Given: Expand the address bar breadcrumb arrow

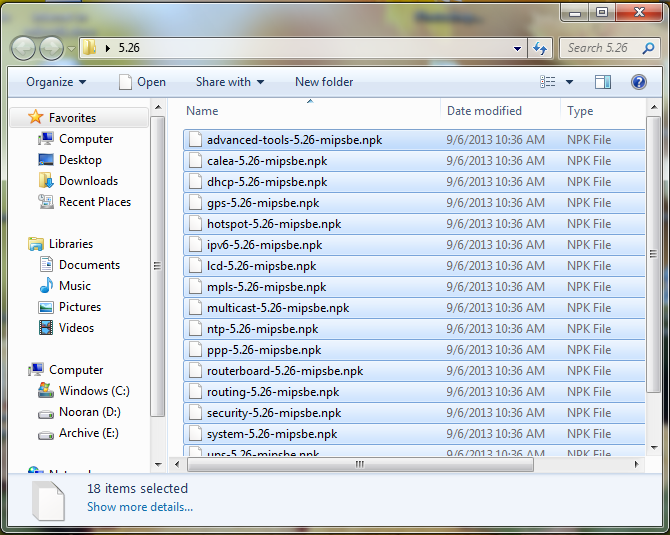Looking at the screenshot, I should pyautogui.click(x=108, y=48).
